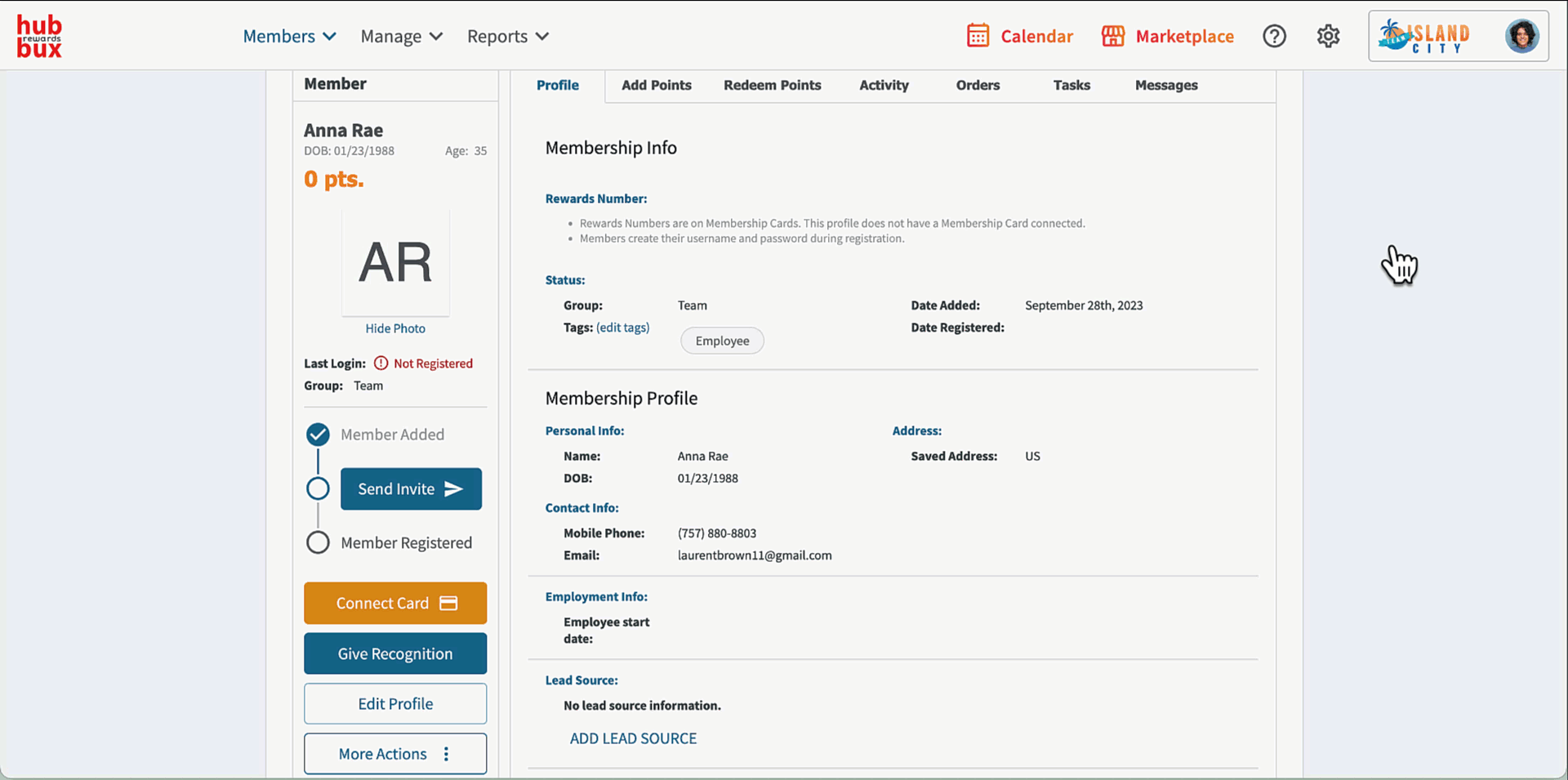Image resolution: width=1568 pixels, height=780 pixels.
Task: Click the edit tags link
Action: coord(622,328)
